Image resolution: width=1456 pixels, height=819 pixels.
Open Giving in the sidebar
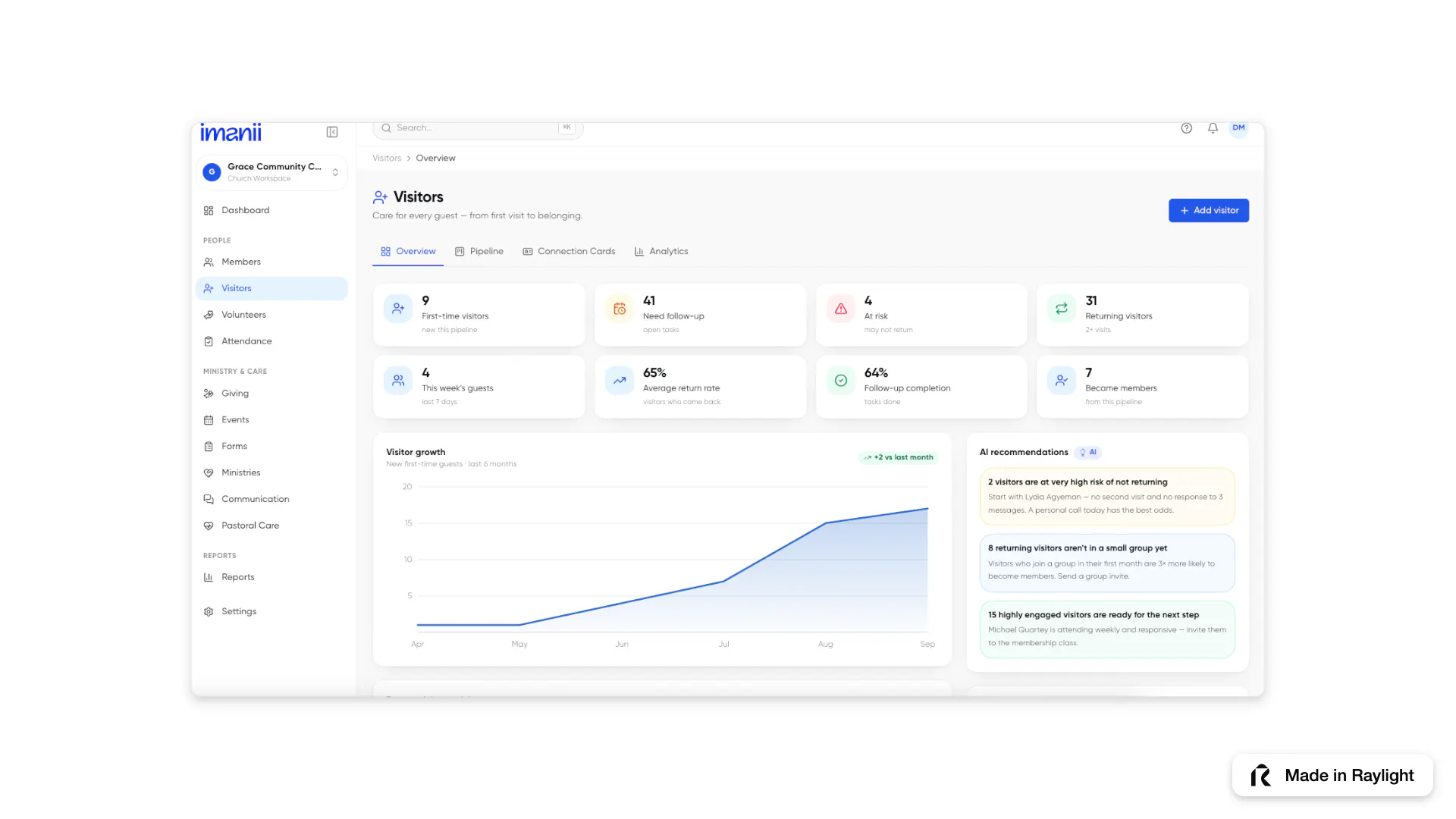click(x=271, y=393)
